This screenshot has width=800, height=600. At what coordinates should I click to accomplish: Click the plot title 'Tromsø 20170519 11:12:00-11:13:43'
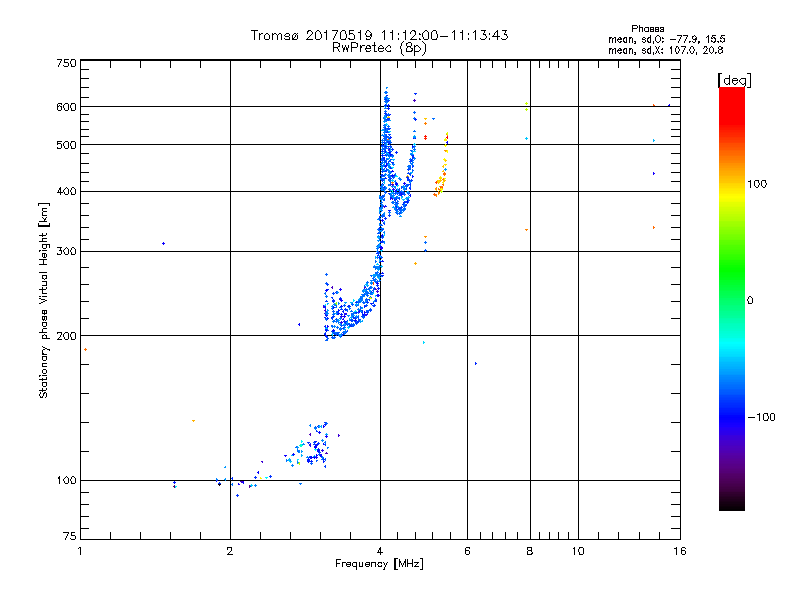[380, 35]
